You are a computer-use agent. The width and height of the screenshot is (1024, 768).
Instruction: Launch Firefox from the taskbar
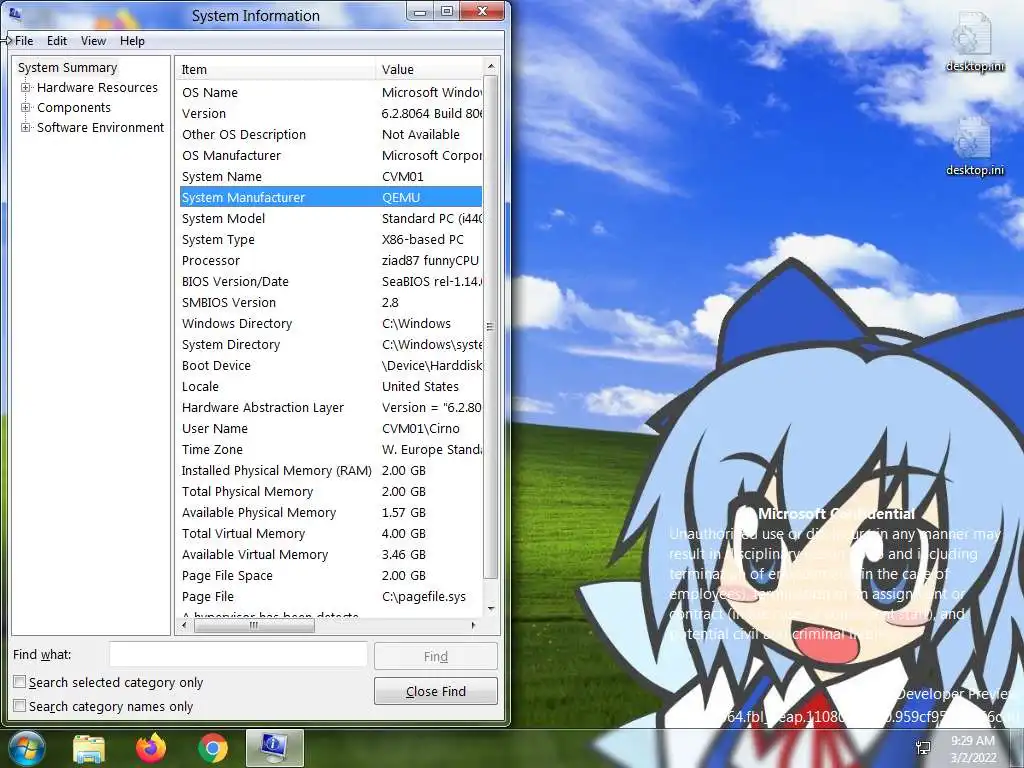pos(151,748)
